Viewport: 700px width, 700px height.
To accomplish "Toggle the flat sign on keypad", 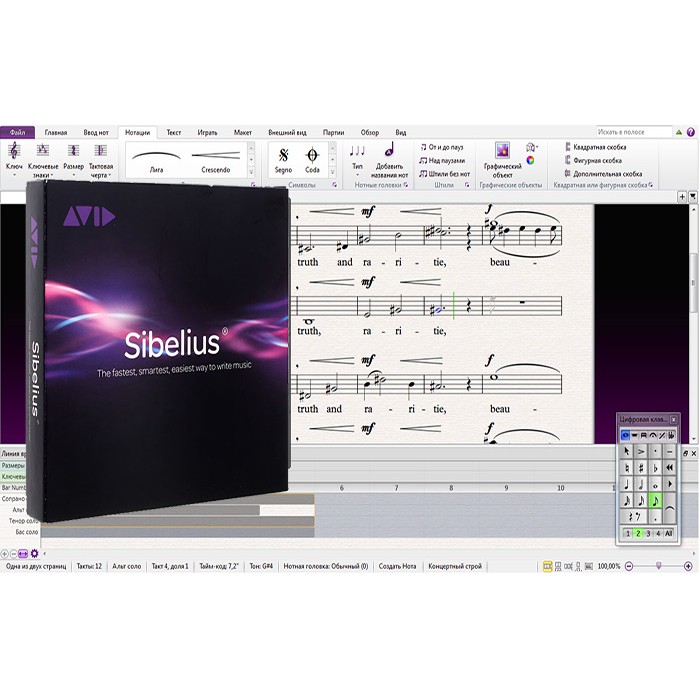I will point(655,467).
